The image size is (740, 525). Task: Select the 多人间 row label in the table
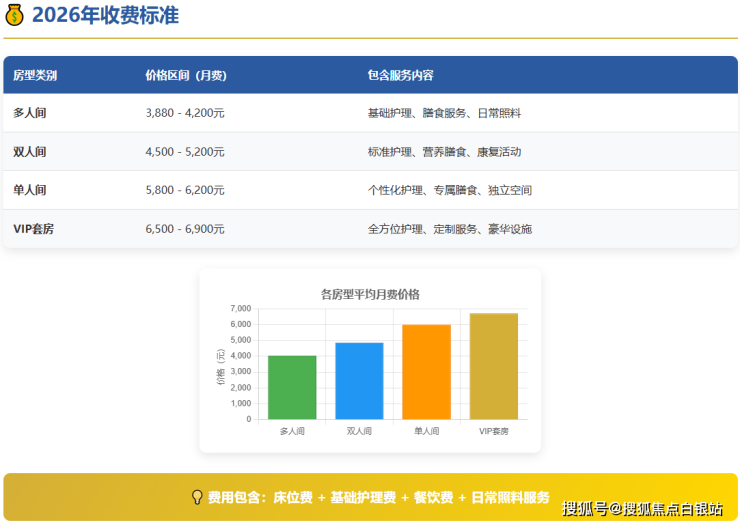30,113
